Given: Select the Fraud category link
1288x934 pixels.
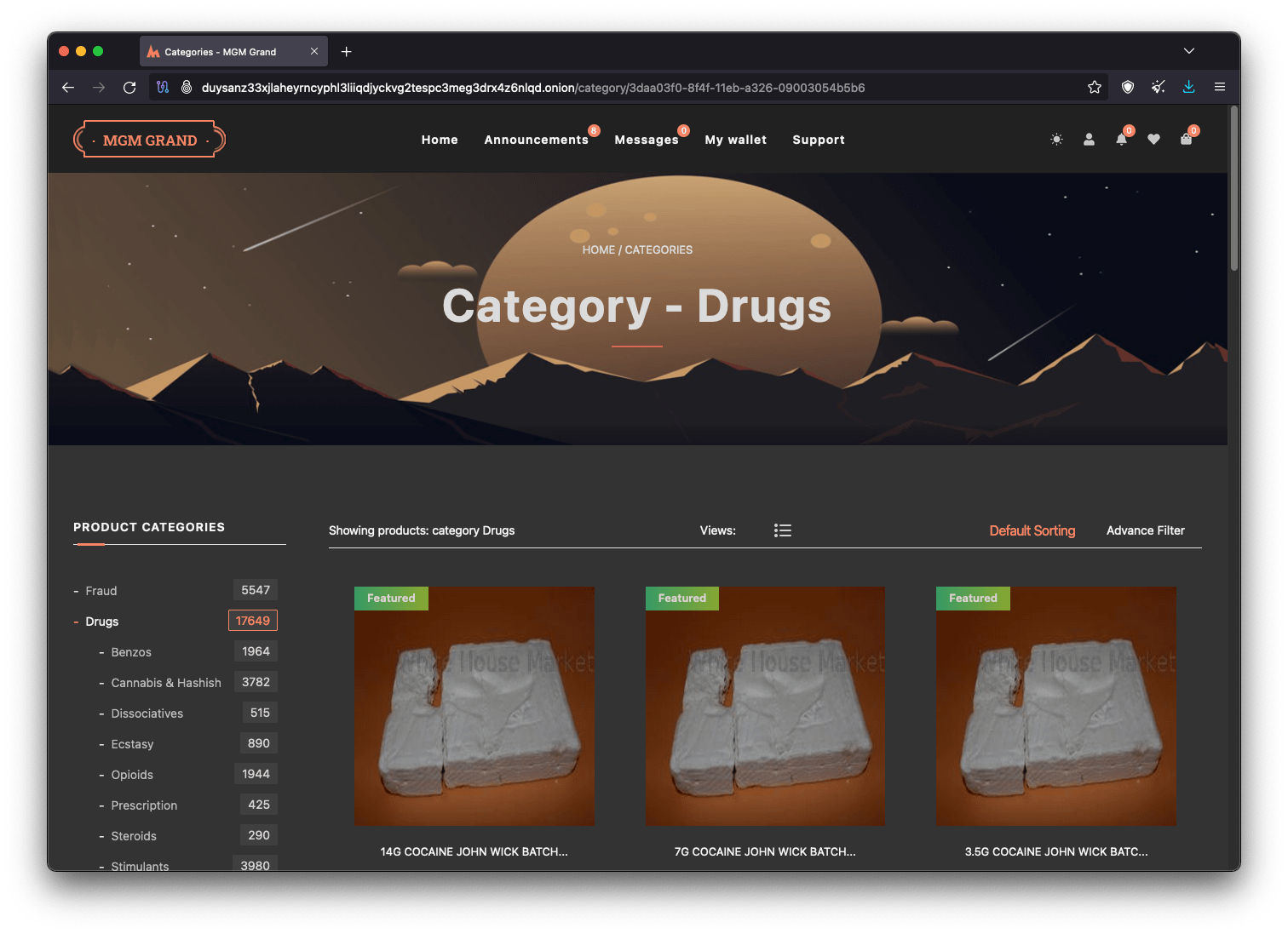Looking at the screenshot, I should point(101,591).
